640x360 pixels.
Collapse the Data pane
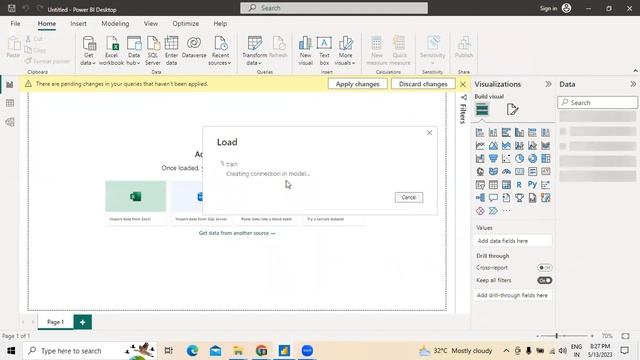point(633,84)
